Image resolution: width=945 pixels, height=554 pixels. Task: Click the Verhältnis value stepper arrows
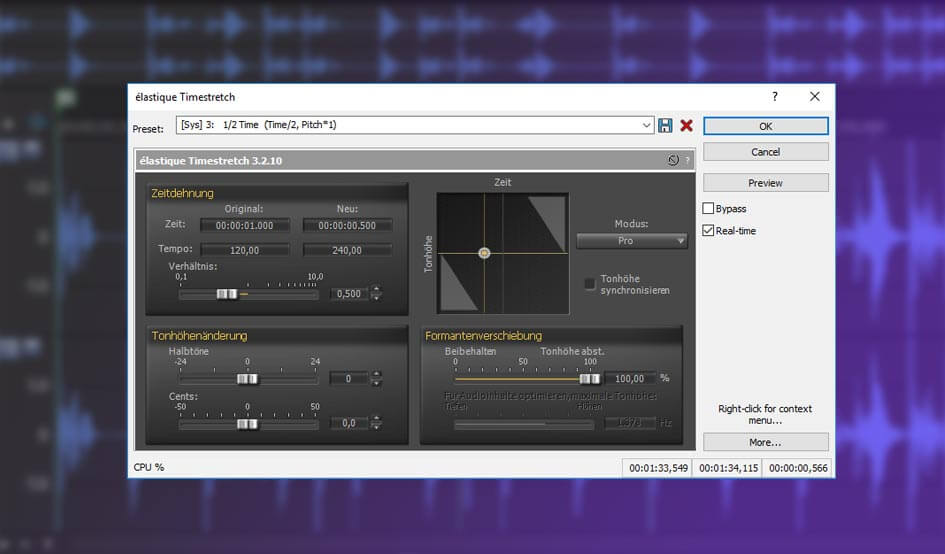(x=376, y=293)
